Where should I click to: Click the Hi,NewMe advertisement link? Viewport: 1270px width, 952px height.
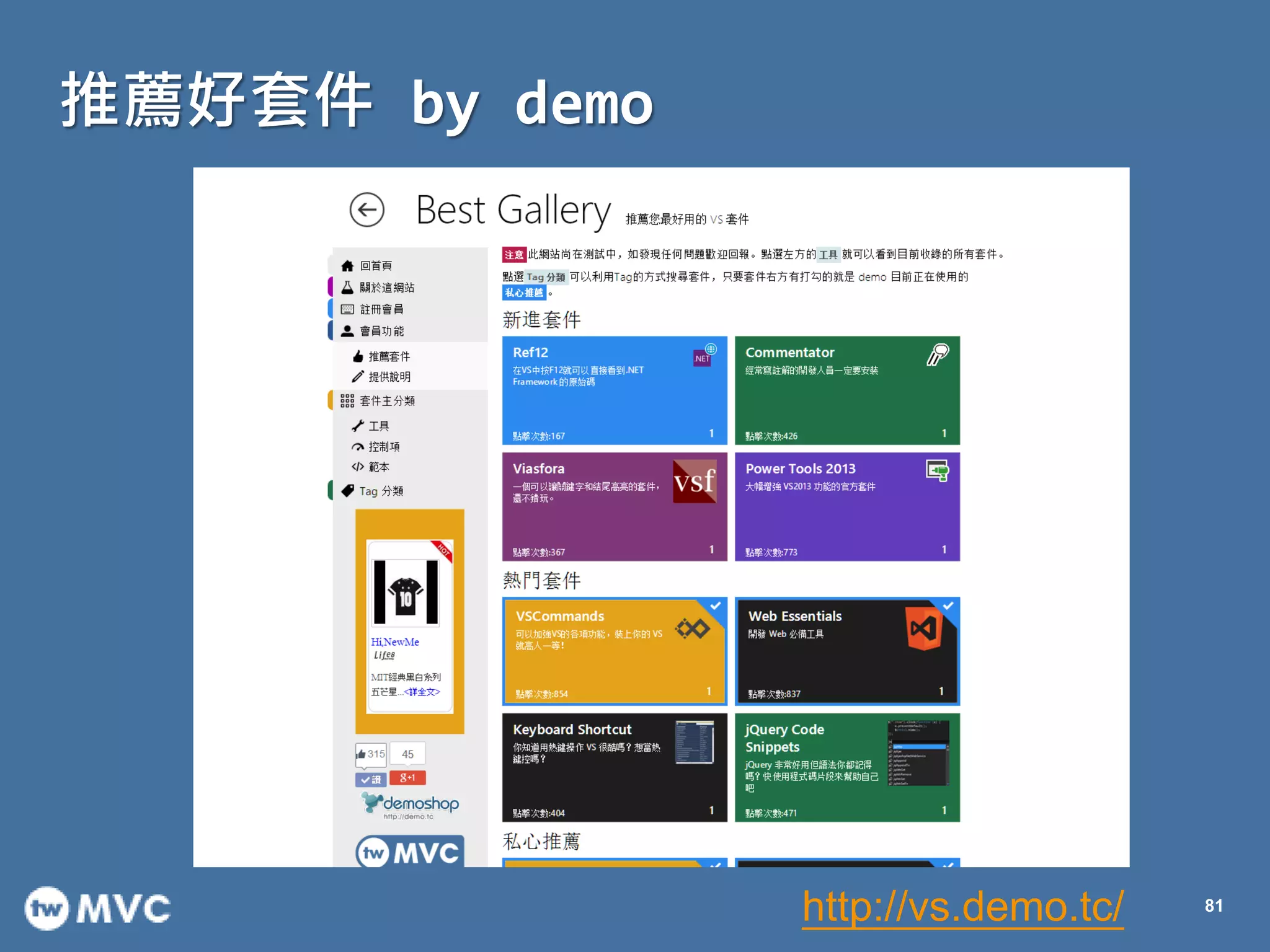pyautogui.click(x=395, y=642)
